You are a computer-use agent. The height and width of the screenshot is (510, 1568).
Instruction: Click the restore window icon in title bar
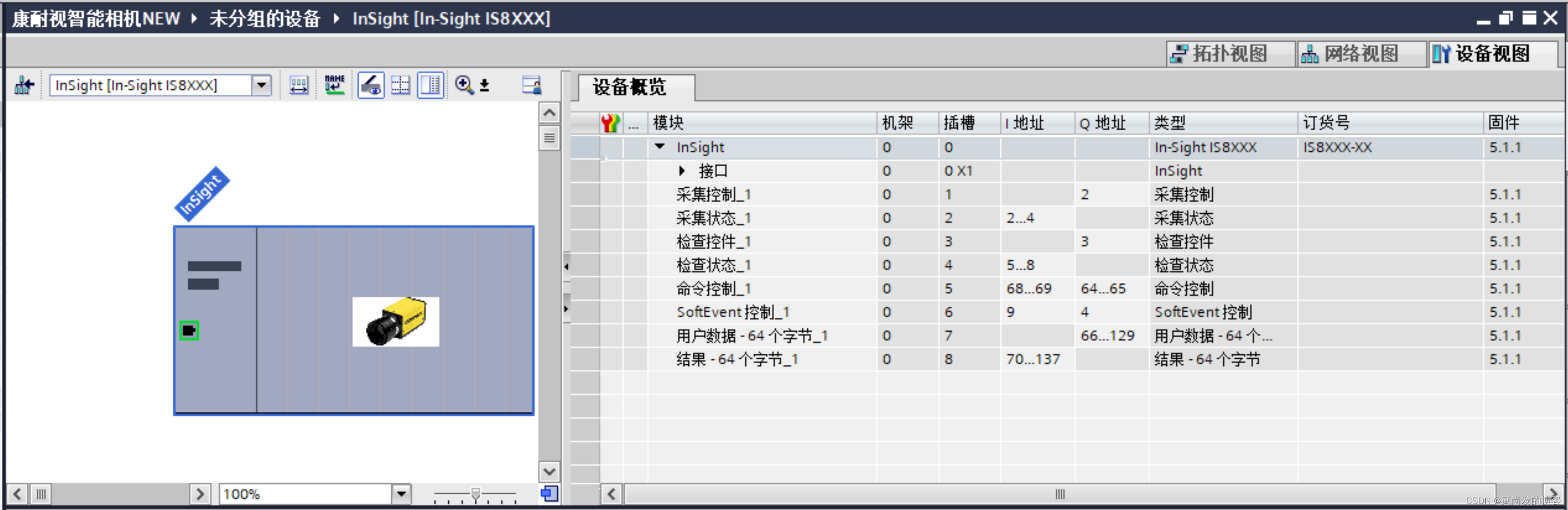pos(1507,18)
